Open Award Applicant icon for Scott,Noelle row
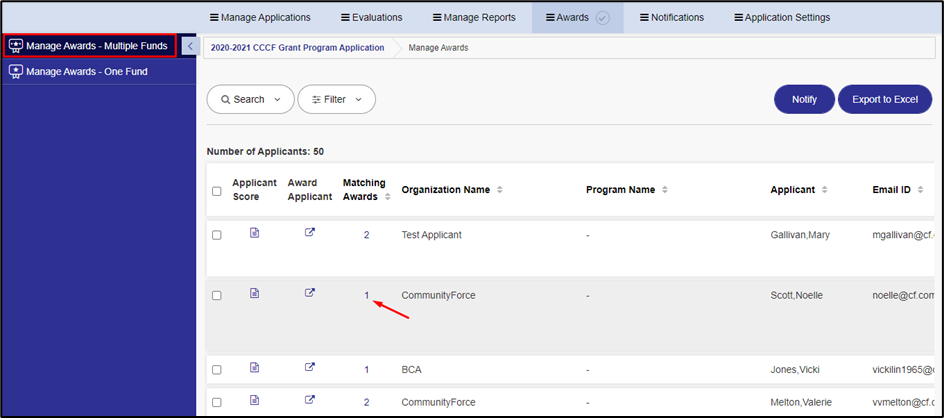 point(309,293)
